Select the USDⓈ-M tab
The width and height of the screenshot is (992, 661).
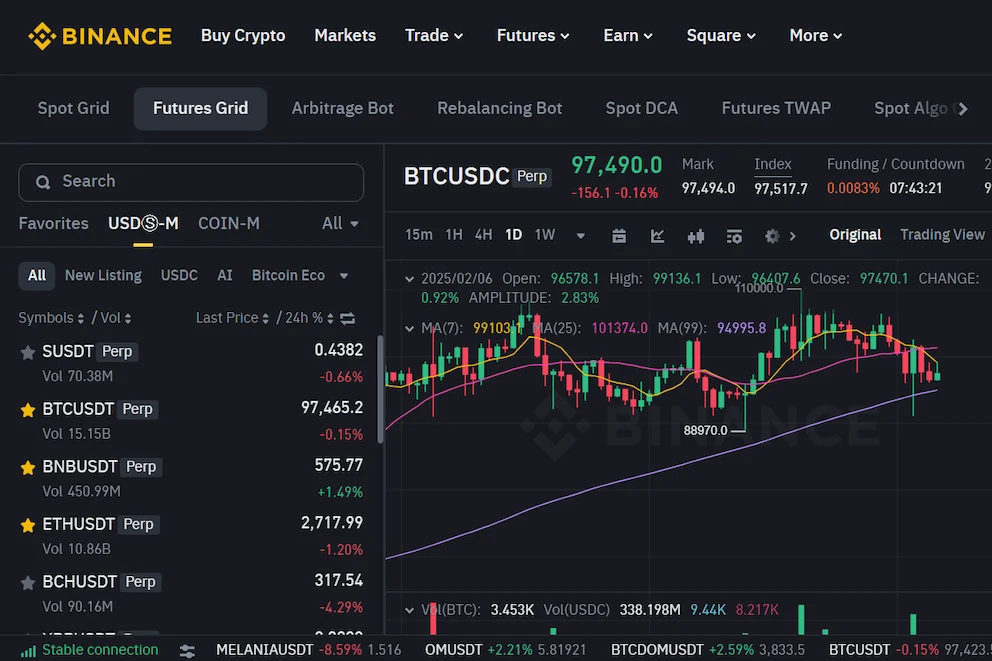coord(143,223)
